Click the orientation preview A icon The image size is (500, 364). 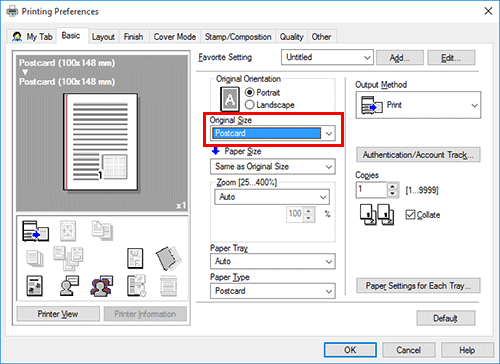coord(230,99)
